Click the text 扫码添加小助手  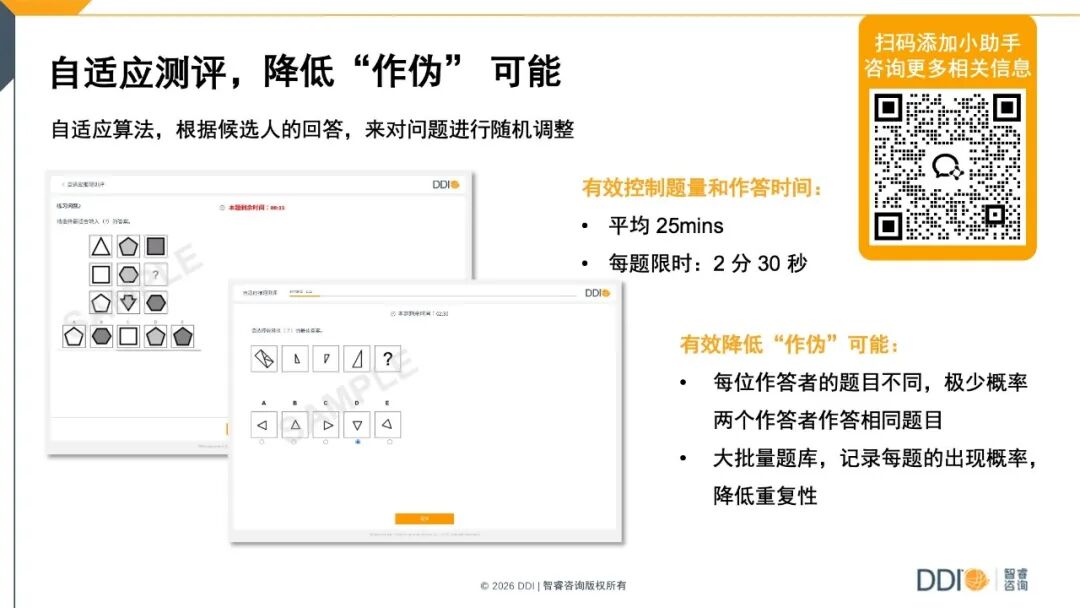tap(947, 43)
